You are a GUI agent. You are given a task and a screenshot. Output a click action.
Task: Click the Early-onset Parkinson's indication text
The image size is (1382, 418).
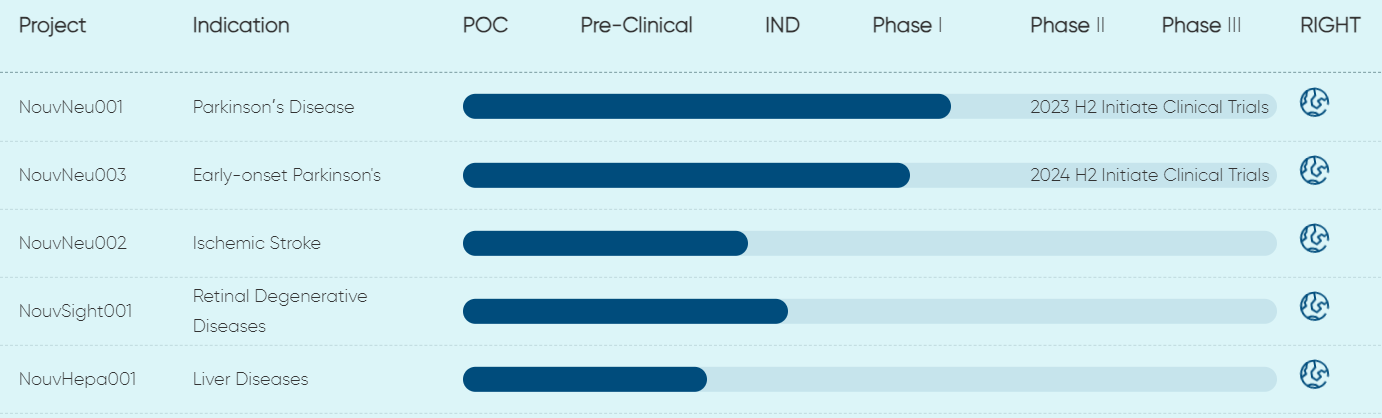(x=287, y=175)
